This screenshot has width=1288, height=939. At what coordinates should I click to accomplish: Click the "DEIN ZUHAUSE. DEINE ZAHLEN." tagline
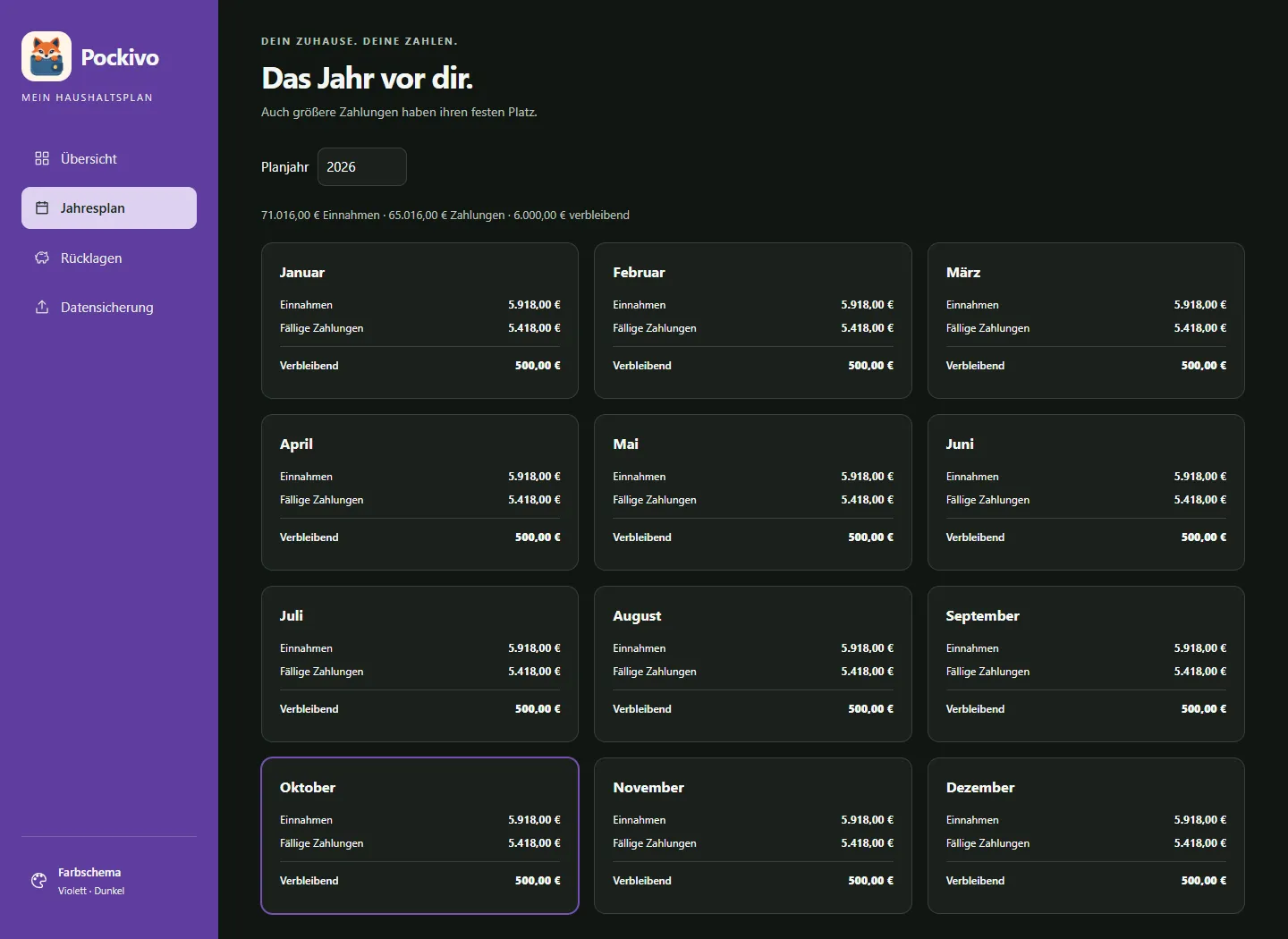[360, 41]
